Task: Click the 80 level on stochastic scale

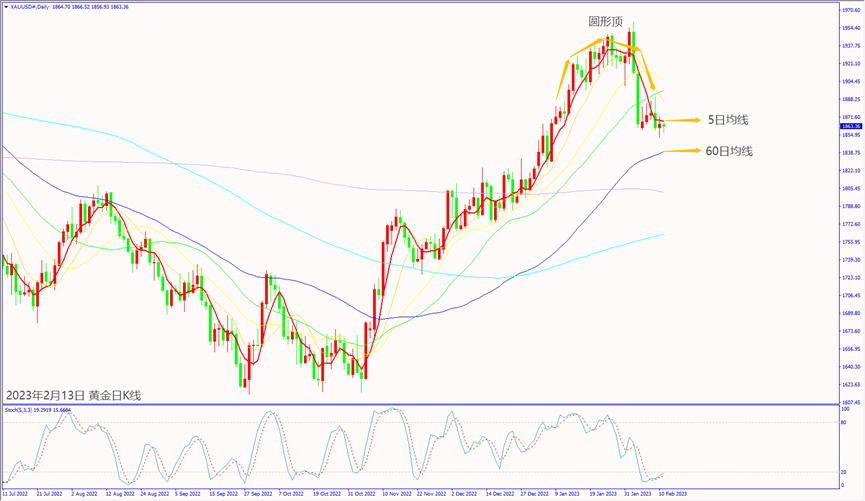Action: [x=845, y=423]
